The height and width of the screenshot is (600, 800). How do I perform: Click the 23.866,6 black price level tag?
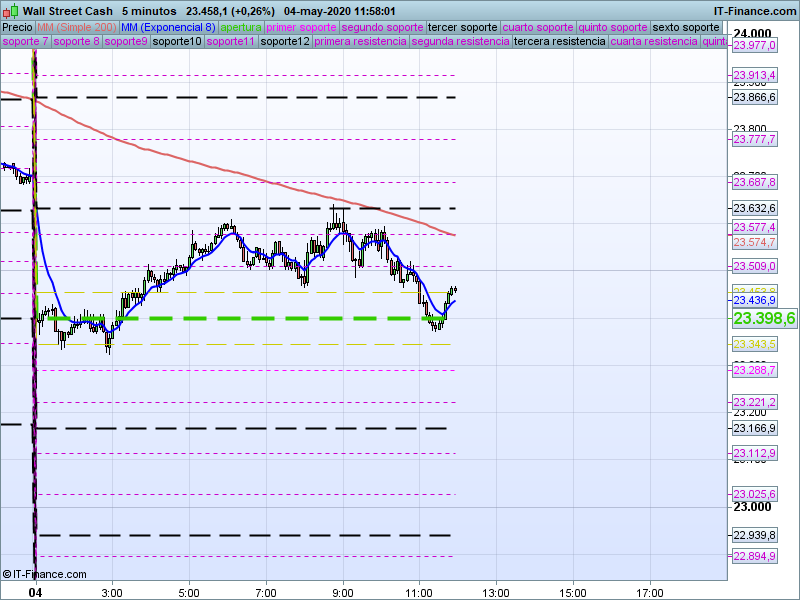pyautogui.click(x=755, y=97)
